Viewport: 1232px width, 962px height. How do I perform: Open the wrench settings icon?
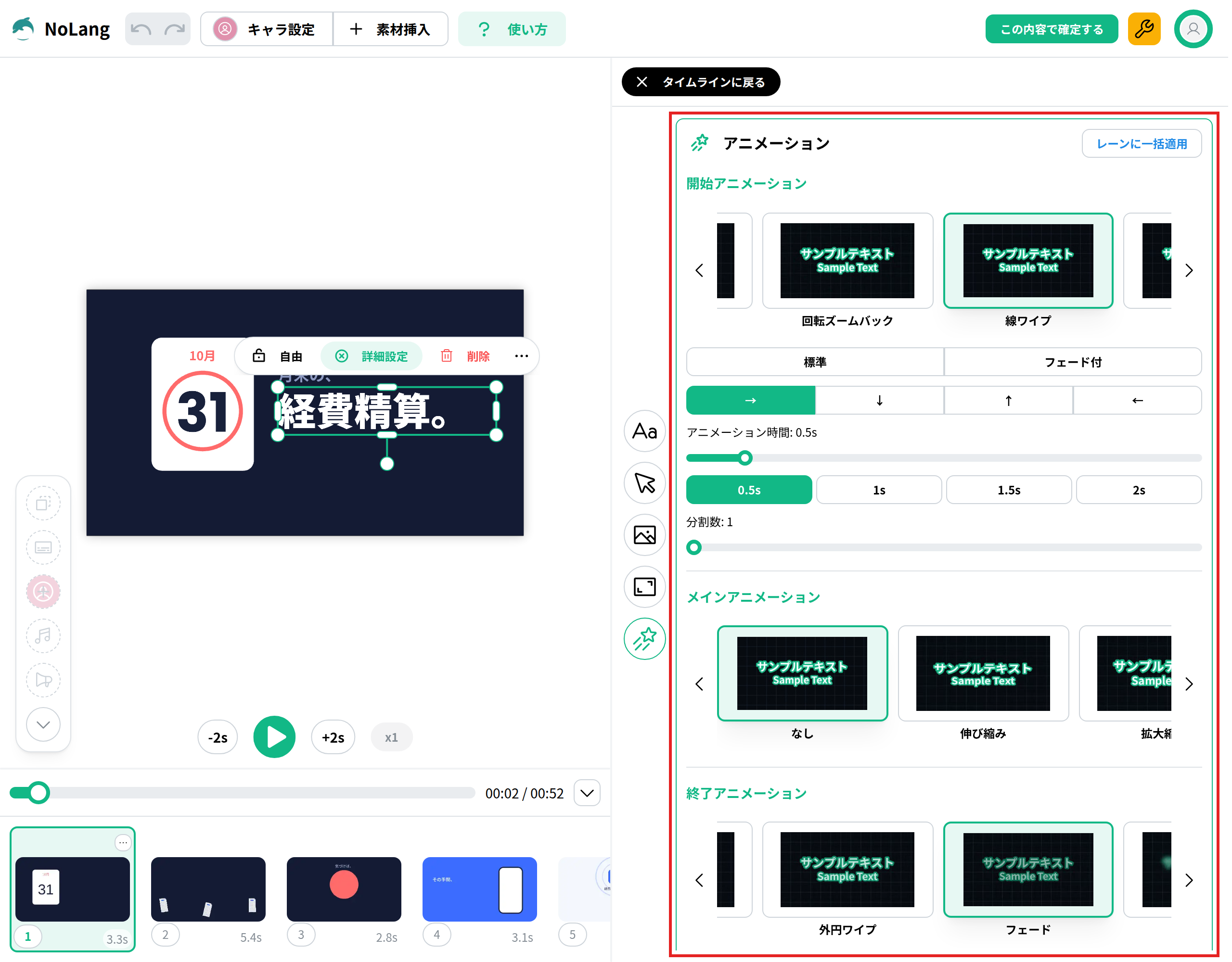pos(1147,29)
